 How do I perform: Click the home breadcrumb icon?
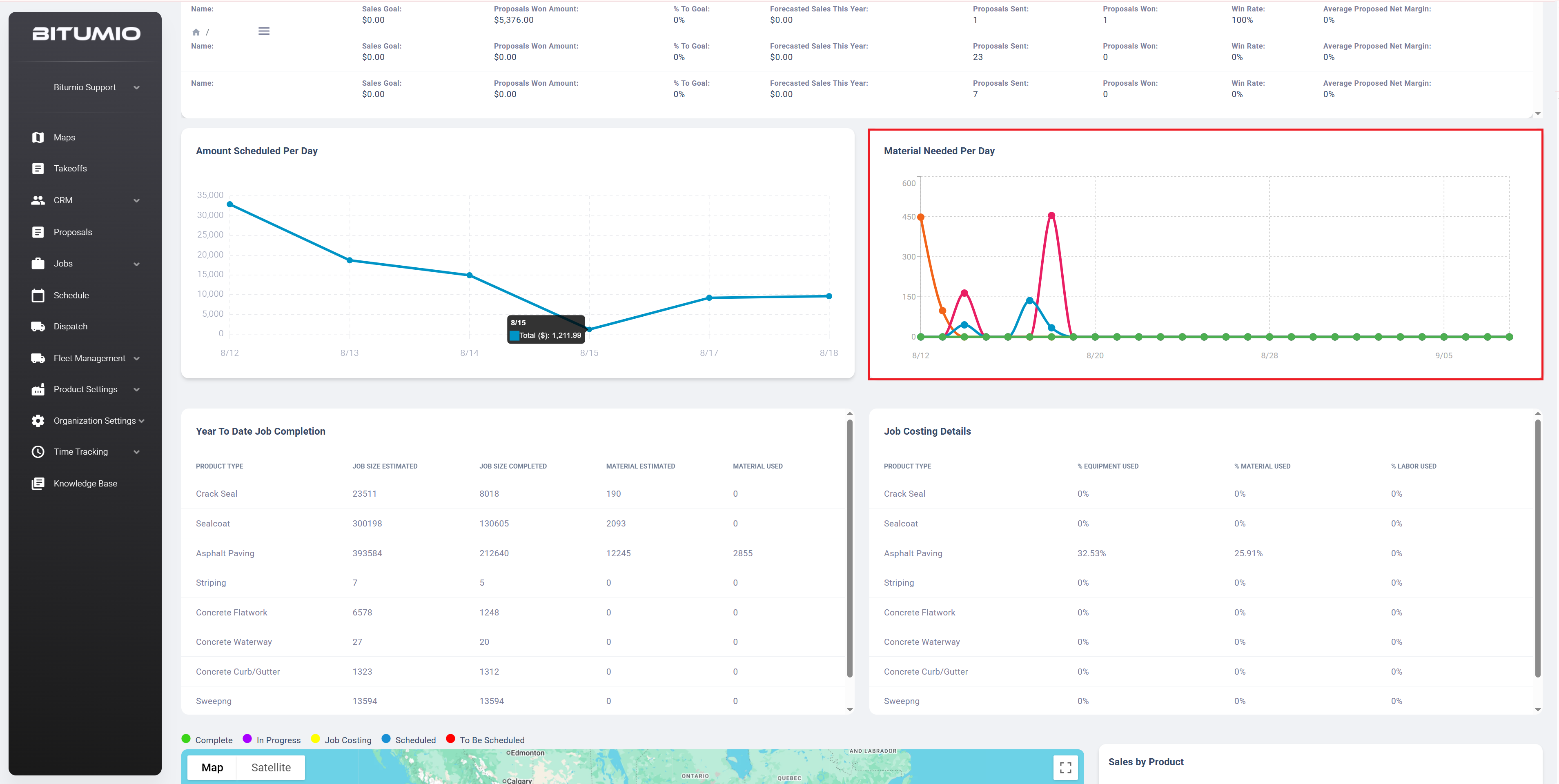pyautogui.click(x=196, y=32)
